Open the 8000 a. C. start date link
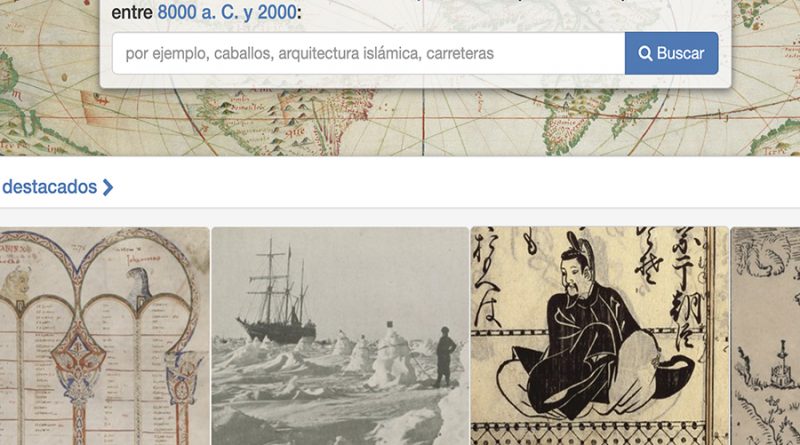 (198, 12)
